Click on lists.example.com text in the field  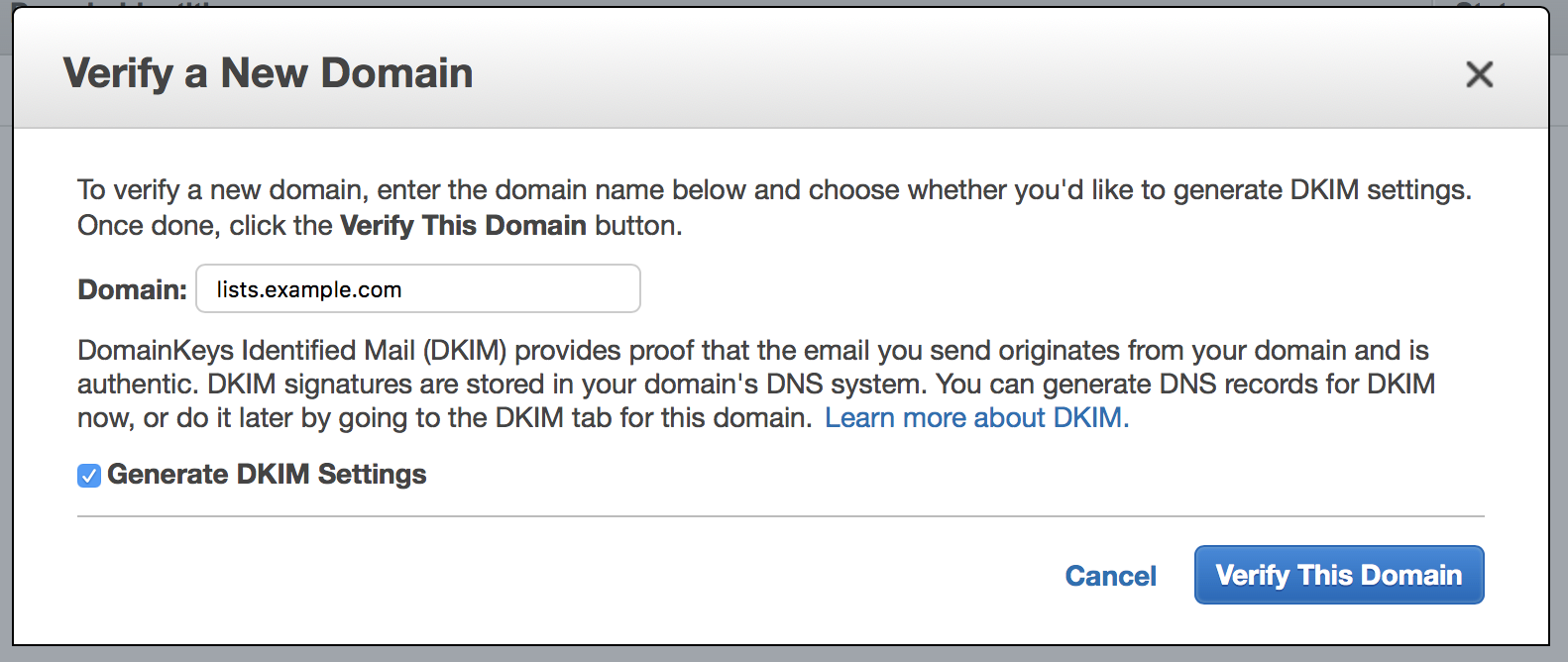point(309,289)
